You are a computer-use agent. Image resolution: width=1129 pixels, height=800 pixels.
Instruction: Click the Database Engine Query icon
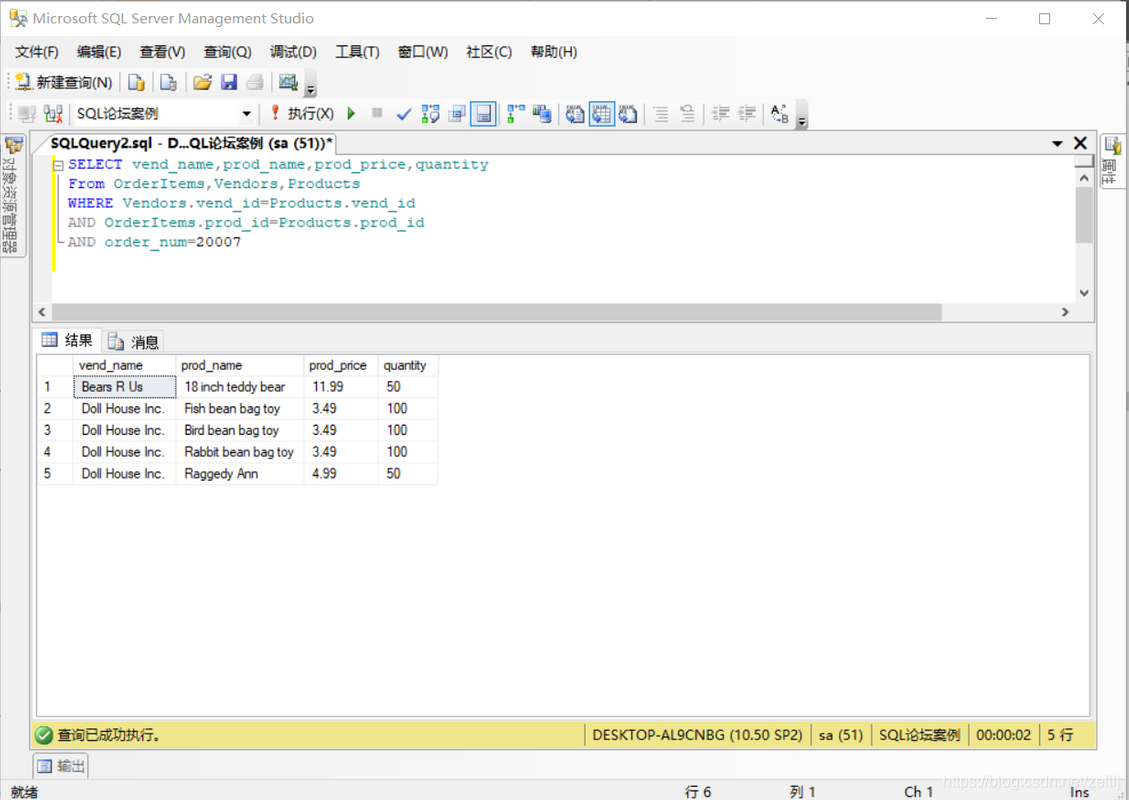tap(136, 82)
